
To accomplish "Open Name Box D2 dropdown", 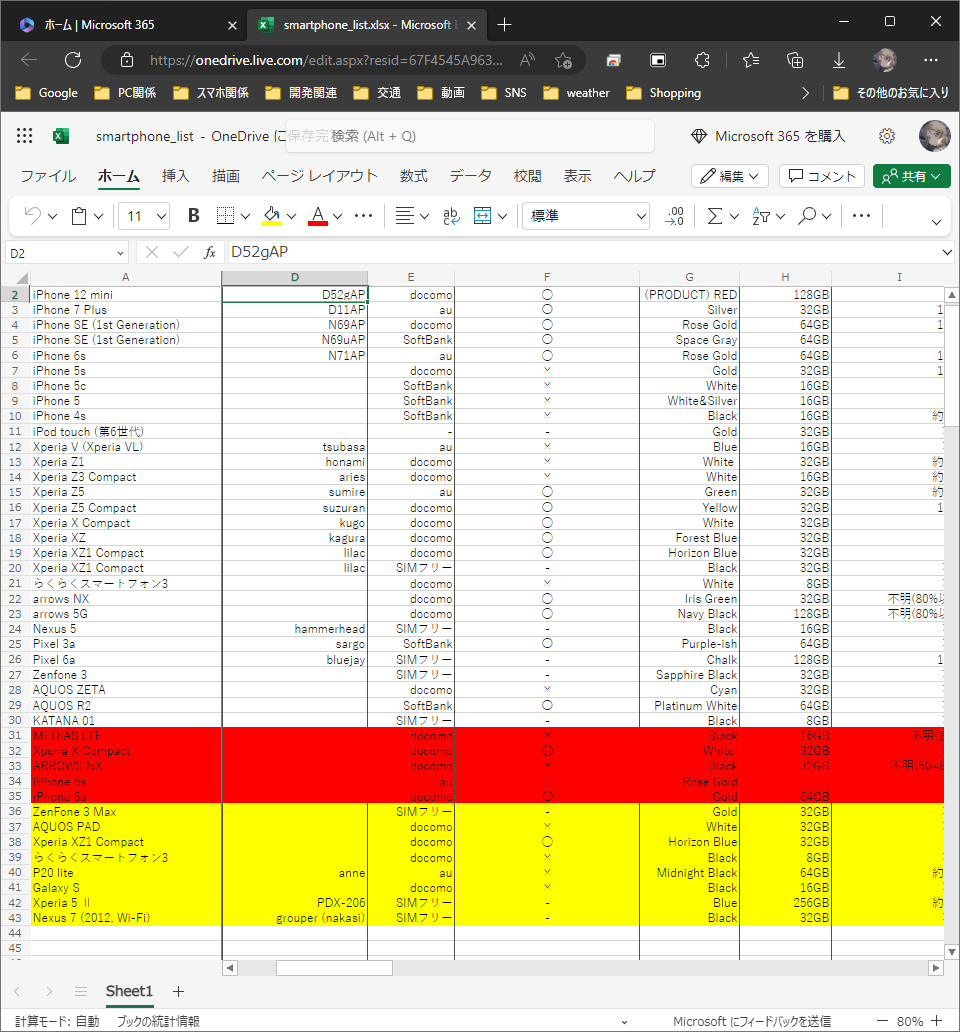I will pyautogui.click(x=120, y=253).
